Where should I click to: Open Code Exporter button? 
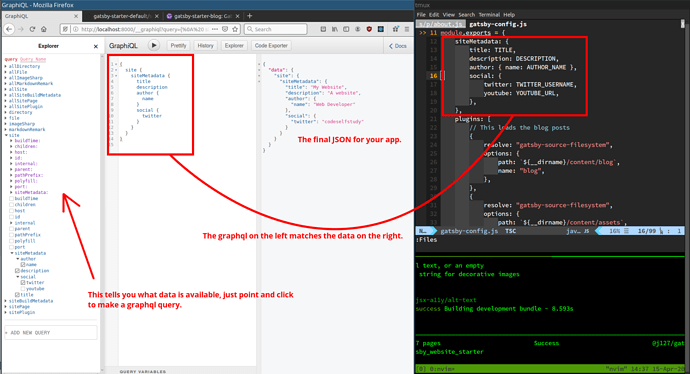[x=271, y=45]
